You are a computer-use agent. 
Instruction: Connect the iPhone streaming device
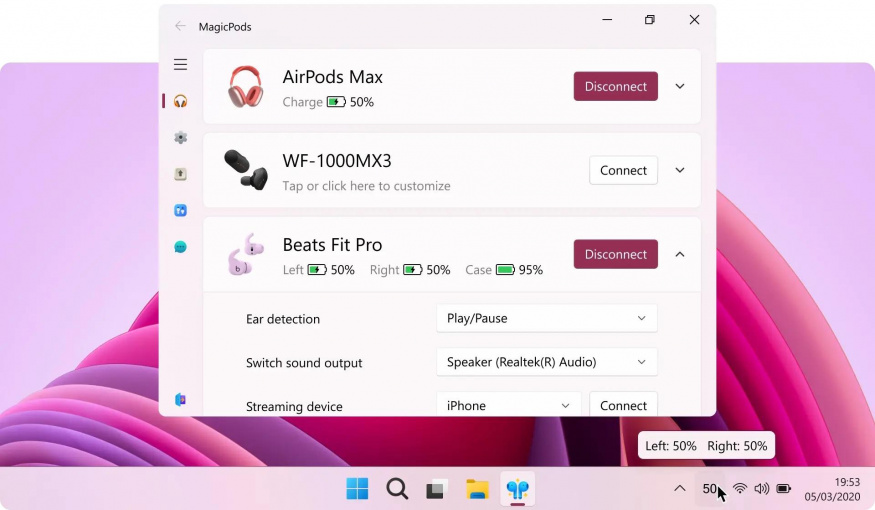[x=623, y=405]
